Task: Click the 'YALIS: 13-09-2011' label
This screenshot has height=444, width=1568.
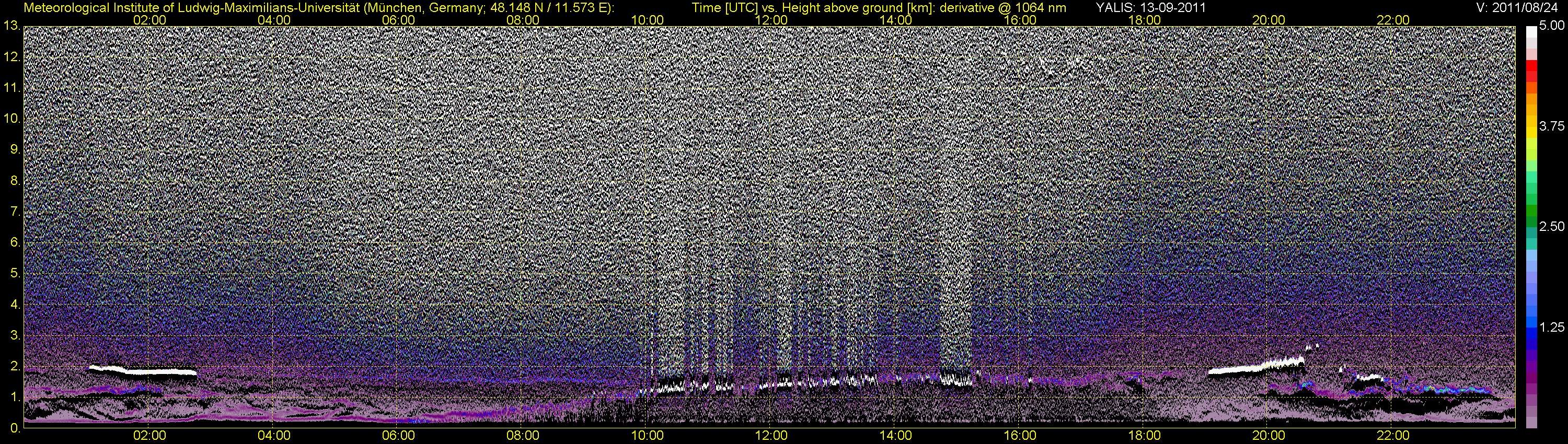Action: 1150,7
